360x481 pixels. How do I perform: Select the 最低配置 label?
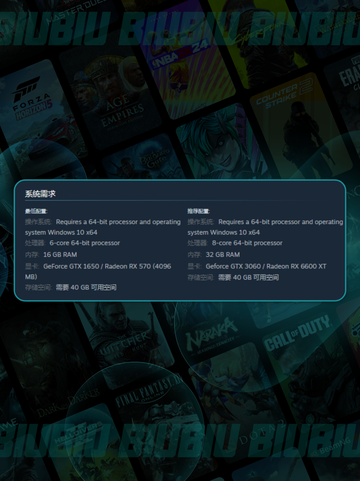[x=36, y=211]
